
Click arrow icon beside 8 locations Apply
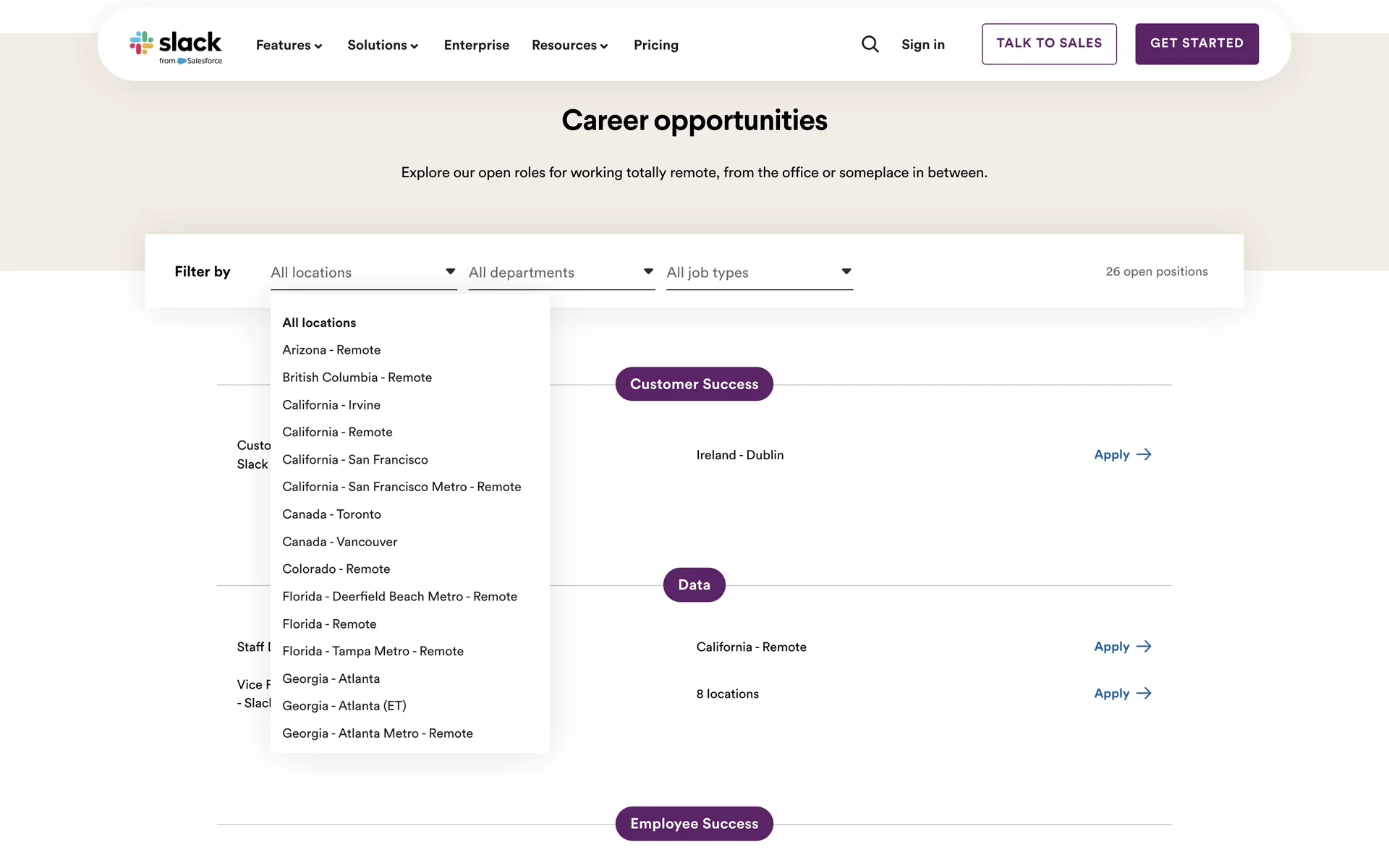1144,694
